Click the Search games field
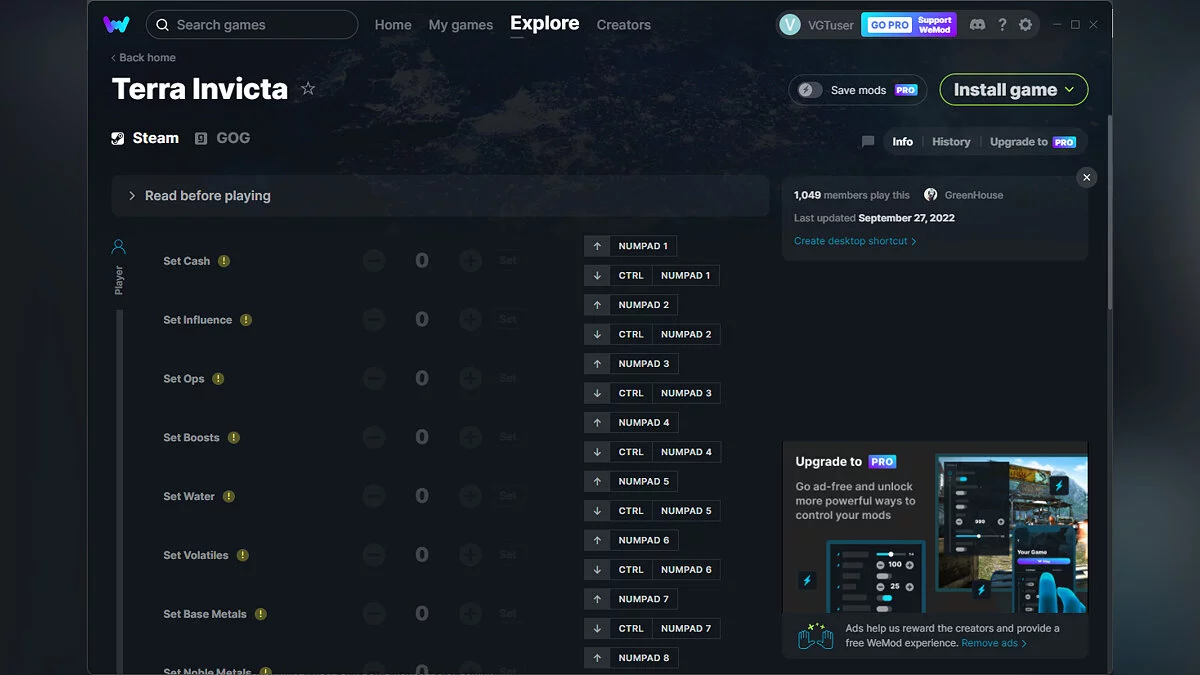The image size is (1200, 675). (252, 25)
